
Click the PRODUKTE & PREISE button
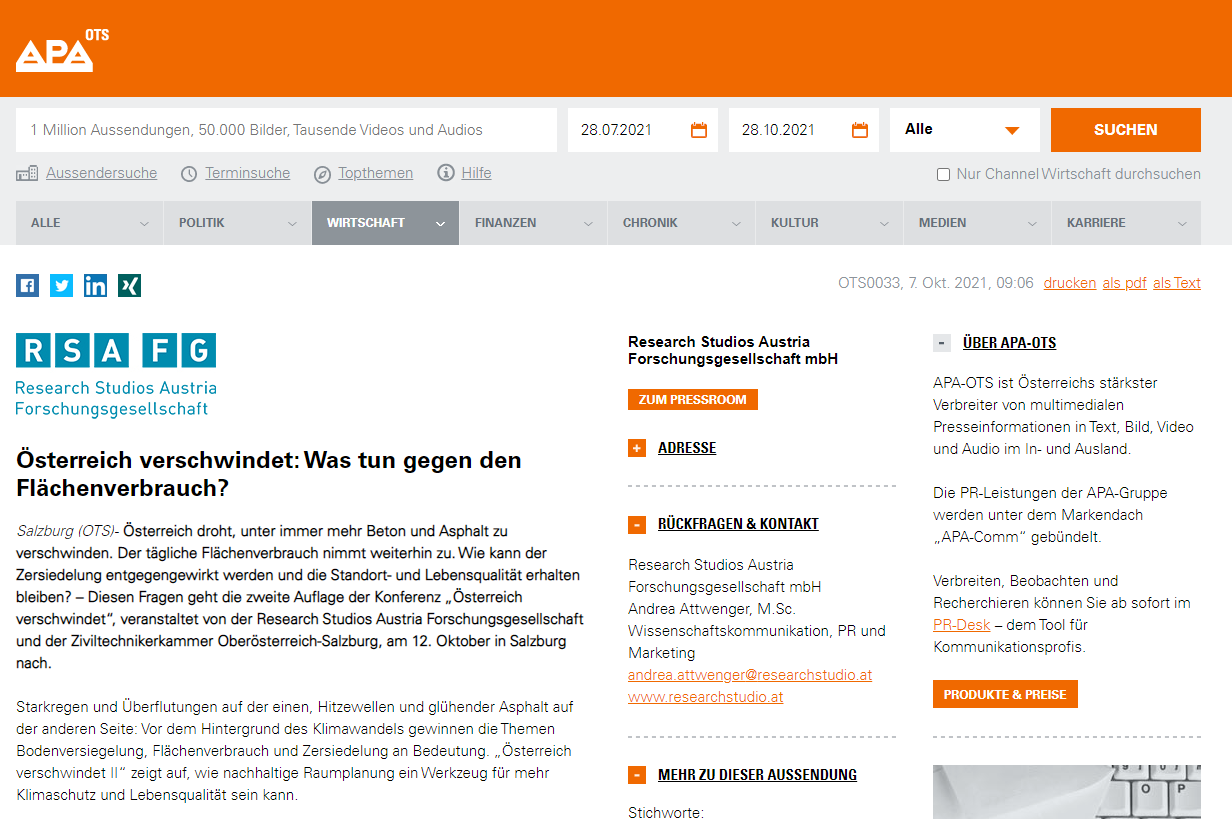(x=1005, y=694)
